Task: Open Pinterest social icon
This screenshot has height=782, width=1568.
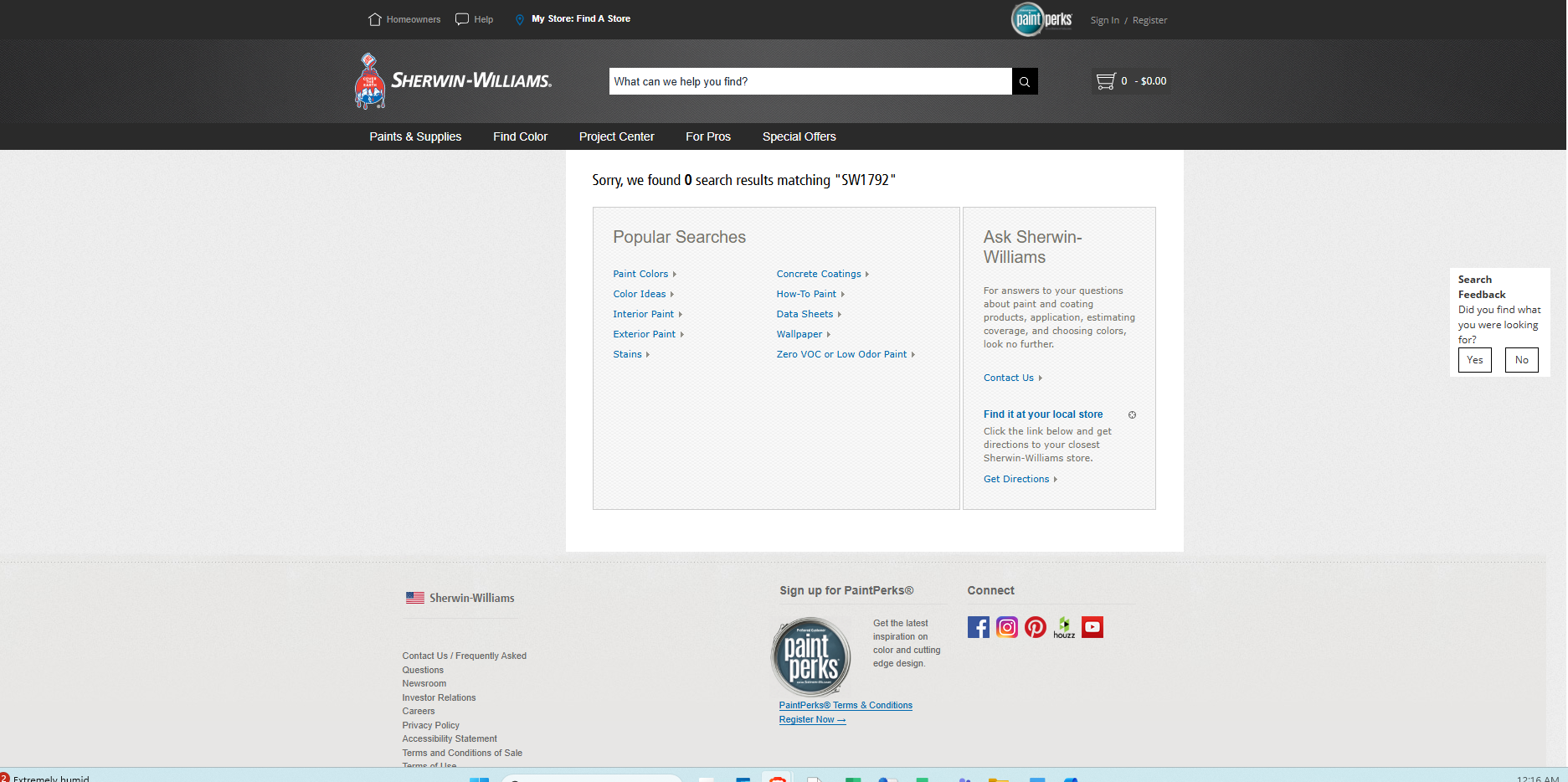Action: click(x=1036, y=627)
